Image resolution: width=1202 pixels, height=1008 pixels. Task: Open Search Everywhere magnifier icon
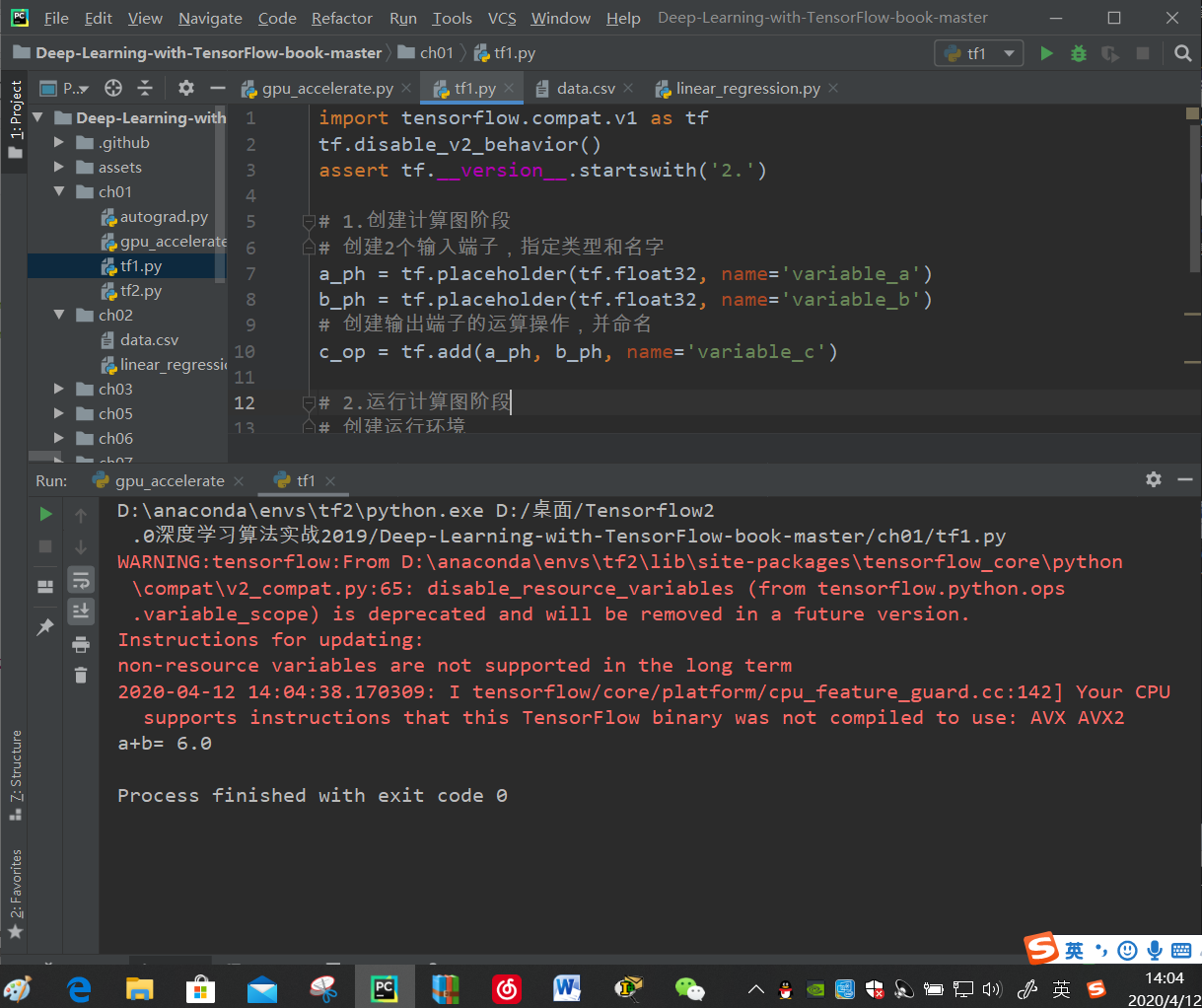tap(1182, 53)
